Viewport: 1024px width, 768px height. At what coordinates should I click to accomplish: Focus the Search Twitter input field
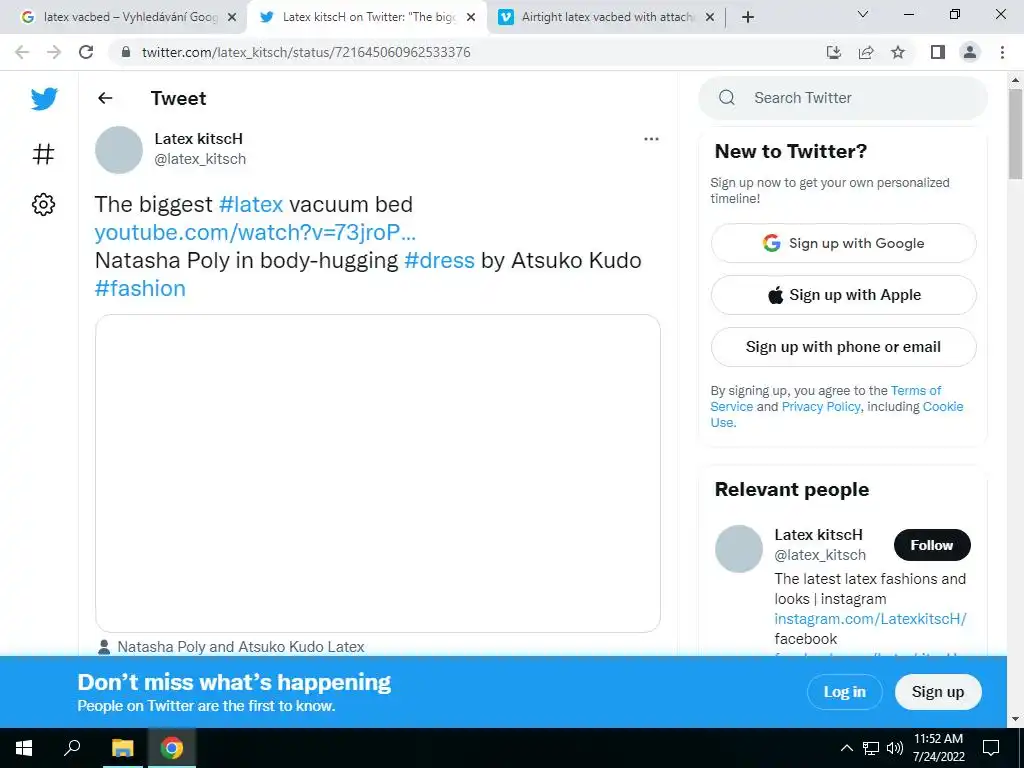pos(843,98)
